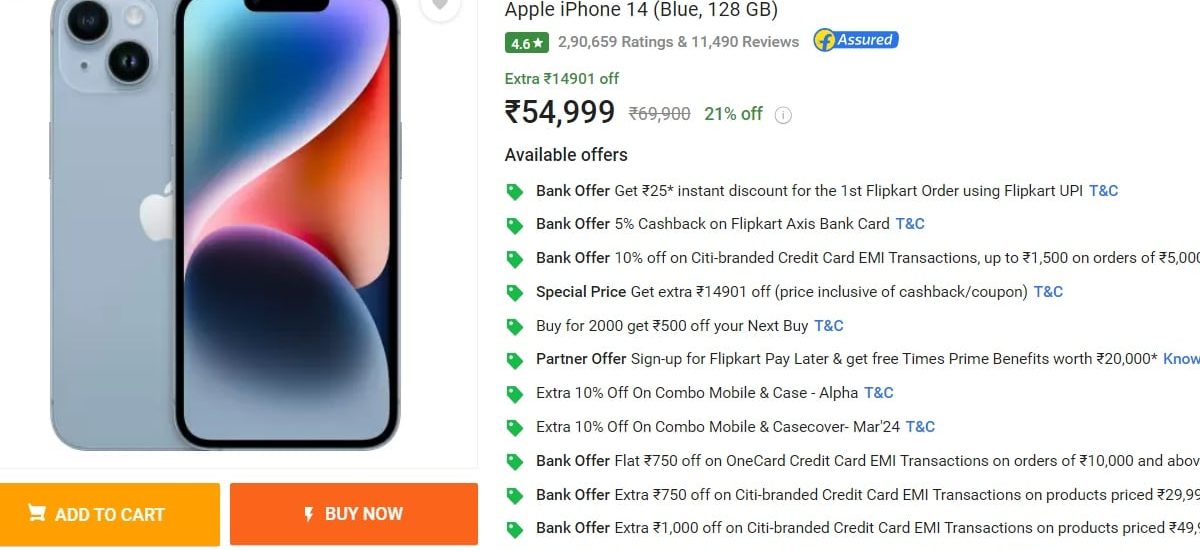
Task: Click the tag icon beside Special Price offer
Action: click(514, 293)
